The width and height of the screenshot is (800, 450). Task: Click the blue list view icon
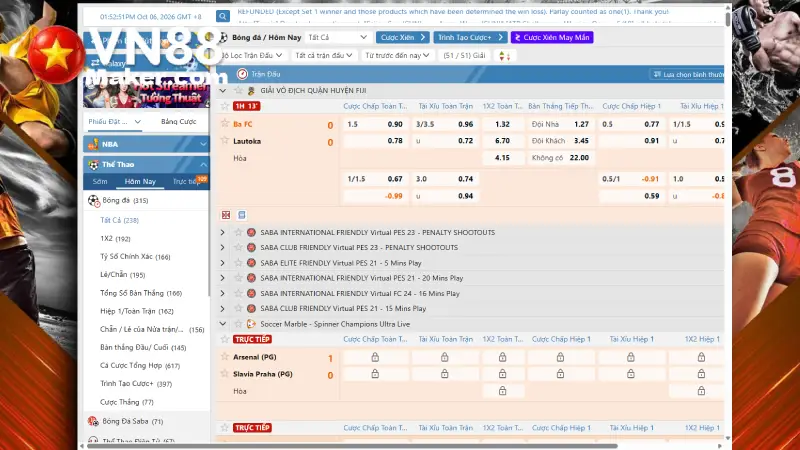tap(242, 215)
